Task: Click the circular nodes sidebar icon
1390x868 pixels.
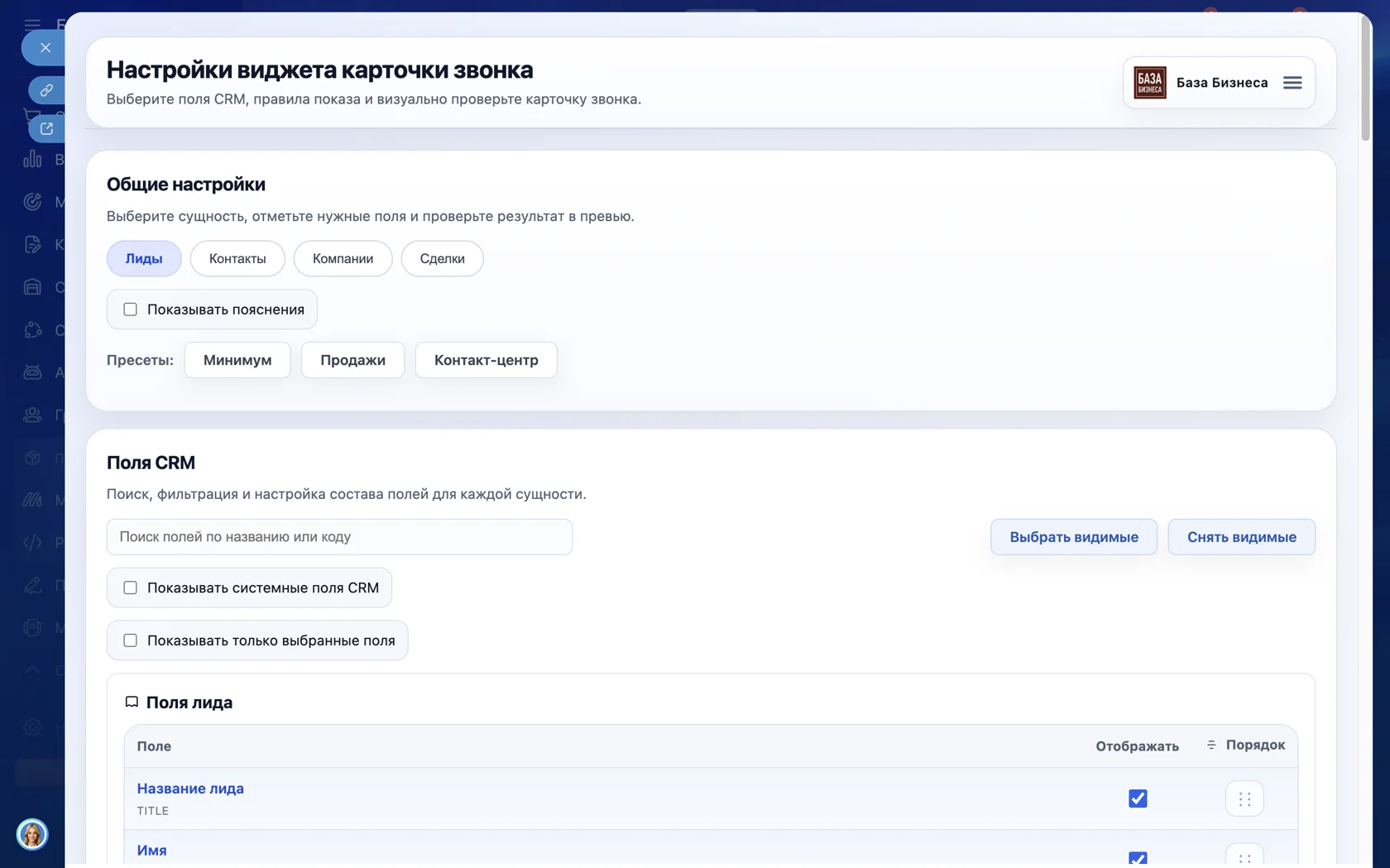Action: [32, 329]
